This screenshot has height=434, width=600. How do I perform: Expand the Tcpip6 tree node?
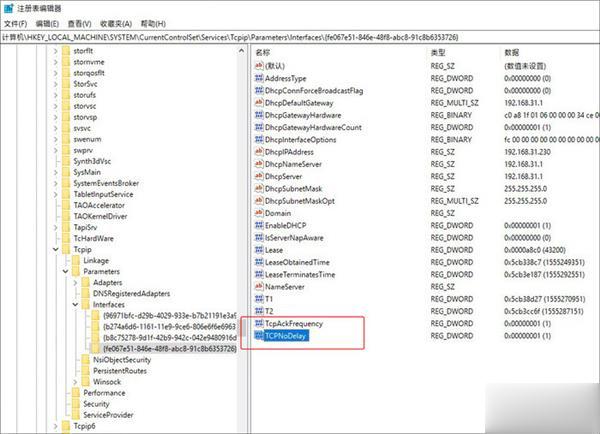[x=56, y=426]
